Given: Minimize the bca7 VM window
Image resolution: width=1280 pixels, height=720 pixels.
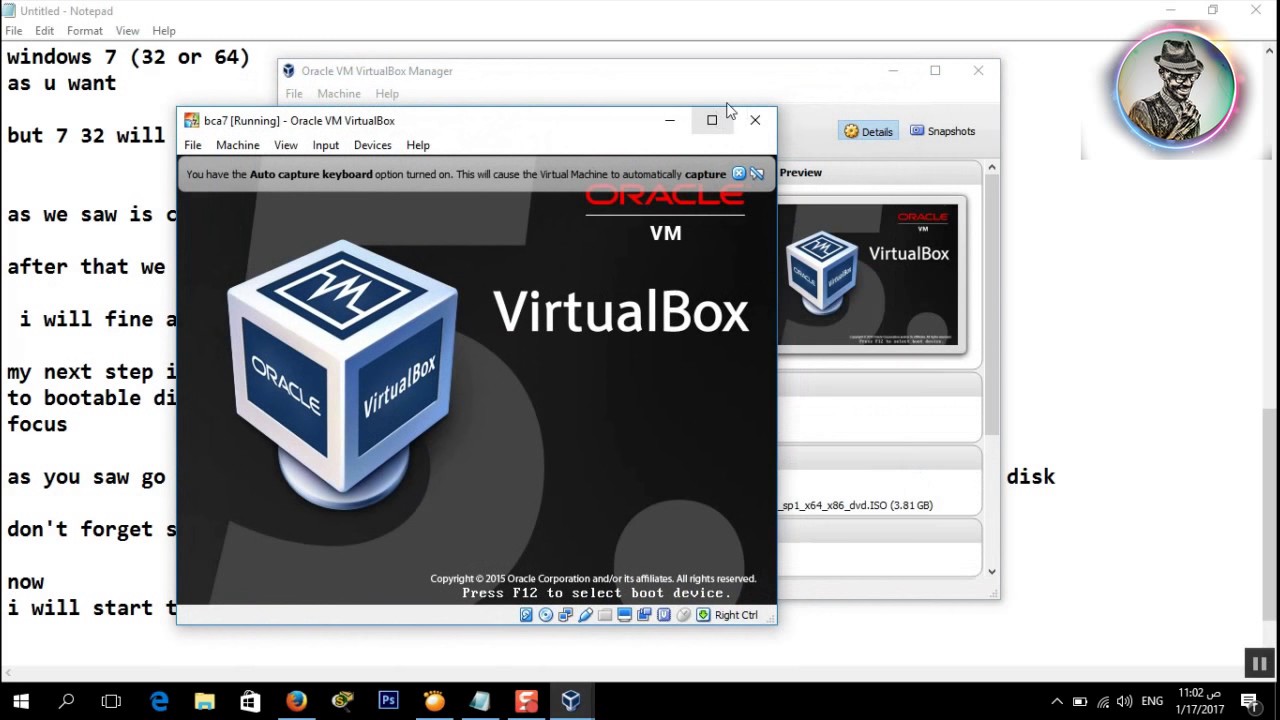Looking at the screenshot, I should pos(670,120).
